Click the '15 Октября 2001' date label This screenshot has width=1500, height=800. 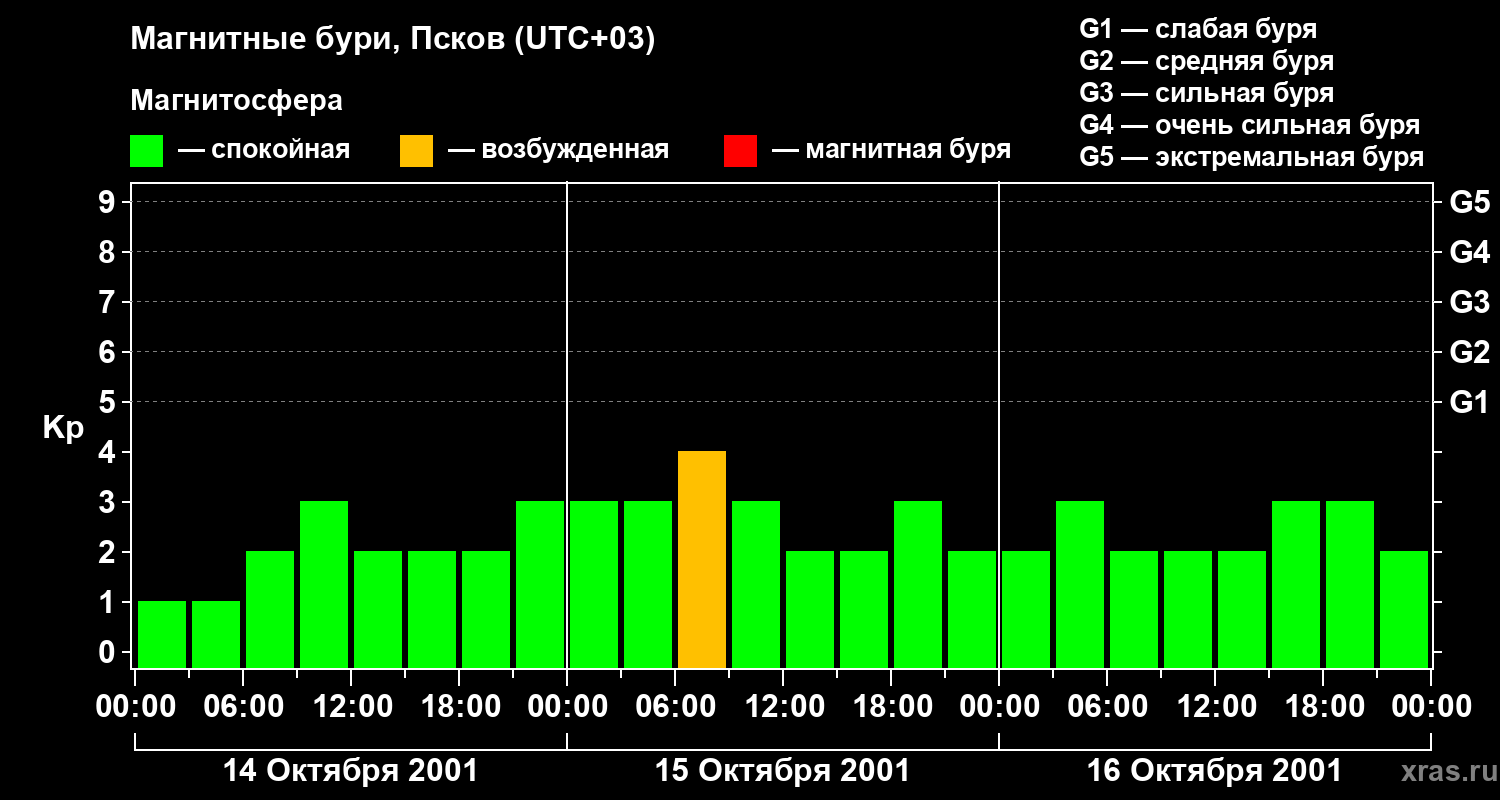point(782,771)
